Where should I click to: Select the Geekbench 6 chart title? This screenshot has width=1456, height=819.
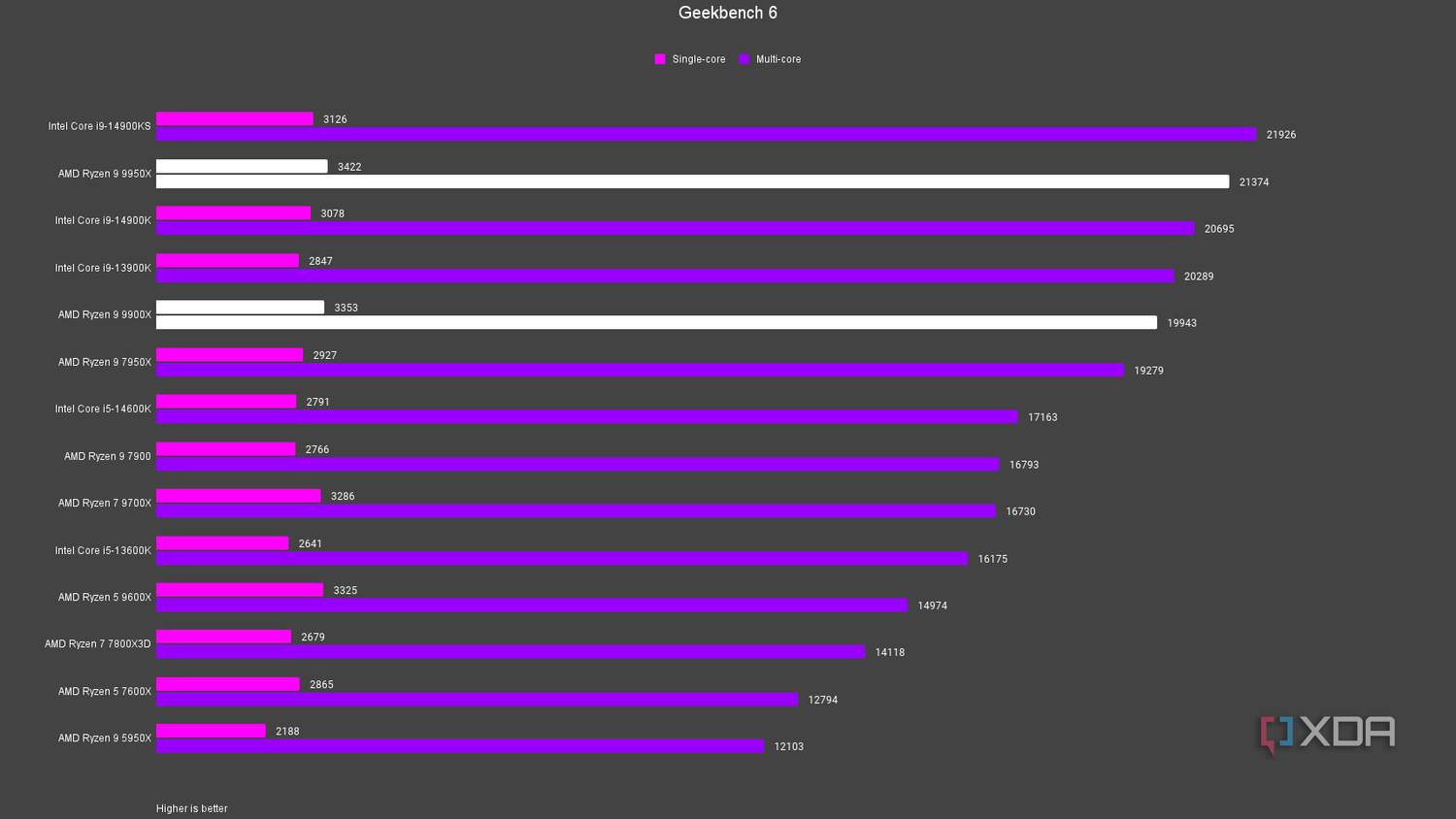point(728,13)
